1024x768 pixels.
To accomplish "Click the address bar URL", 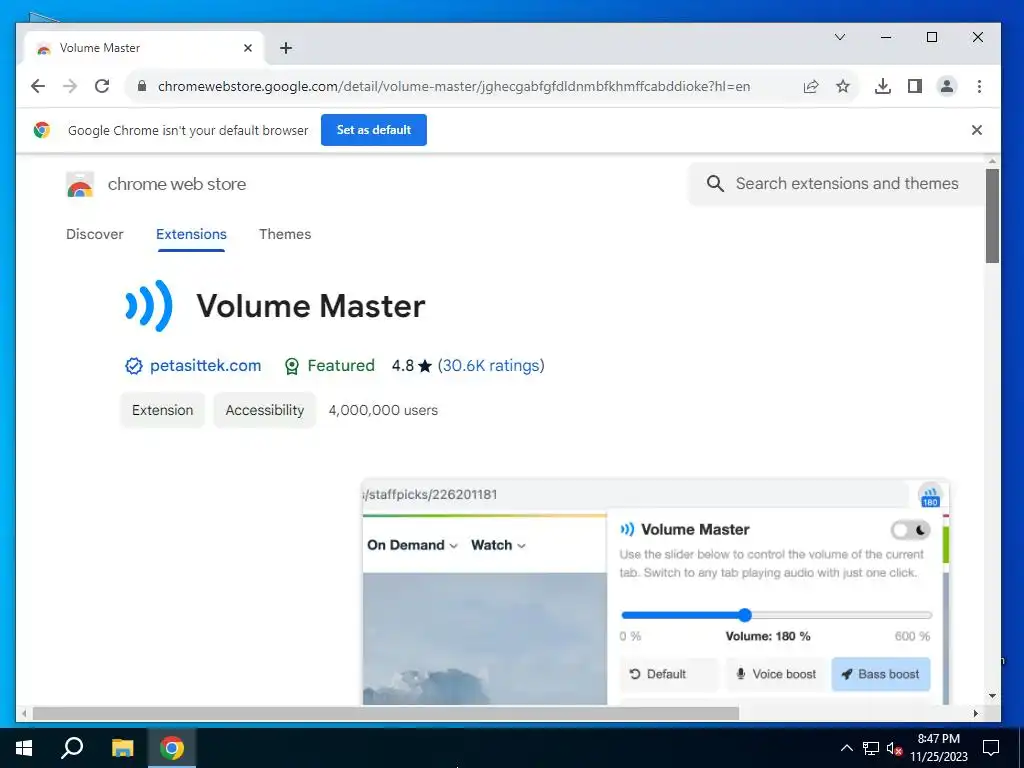I will click(454, 86).
